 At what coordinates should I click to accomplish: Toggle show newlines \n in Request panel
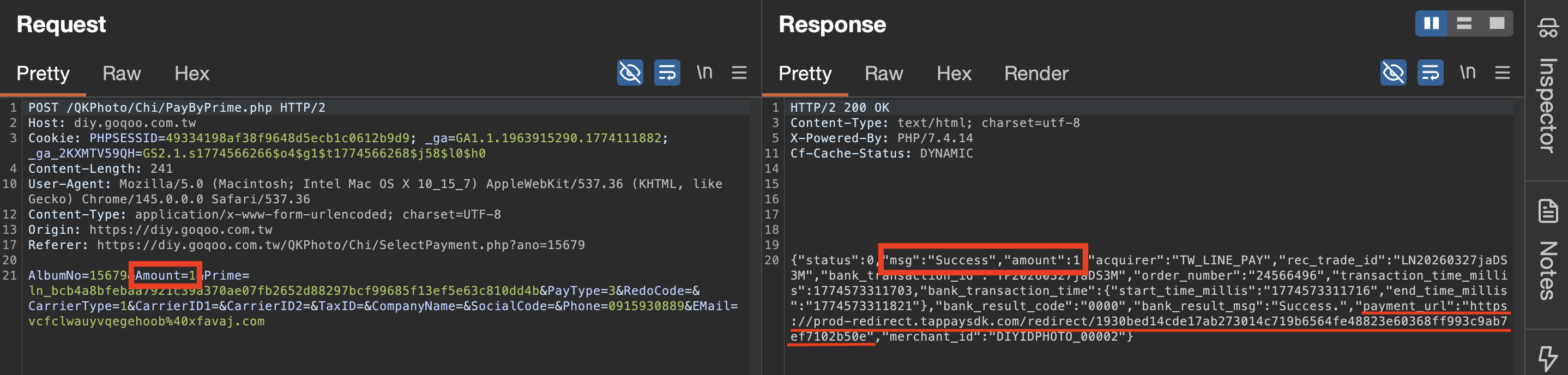(x=704, y=72)
